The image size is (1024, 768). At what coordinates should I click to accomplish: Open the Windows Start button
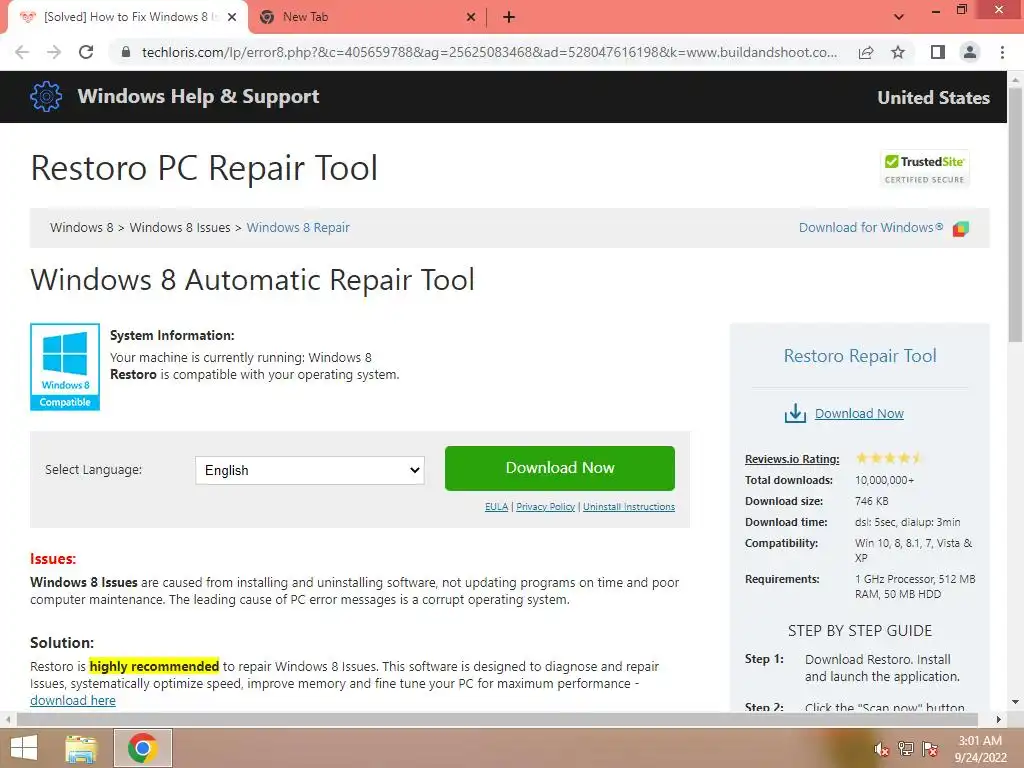click(24, 748)
